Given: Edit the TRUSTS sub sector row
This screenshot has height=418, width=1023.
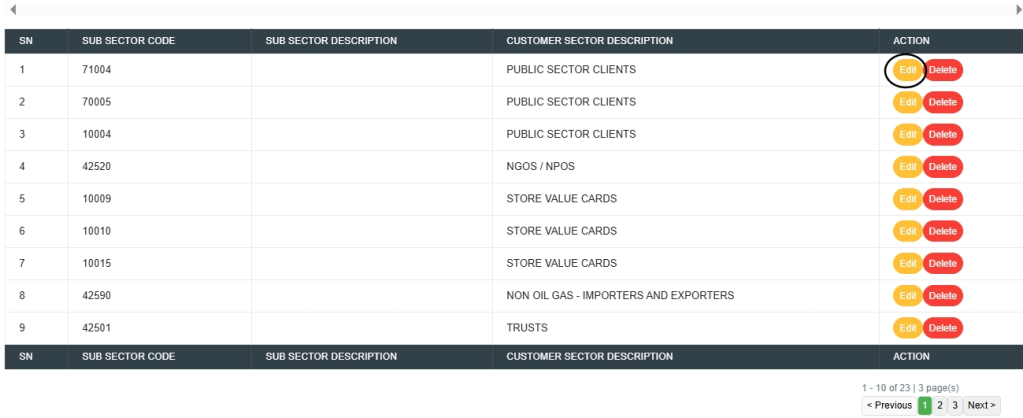Looking at the screenshot, I should tap(907, 328).
